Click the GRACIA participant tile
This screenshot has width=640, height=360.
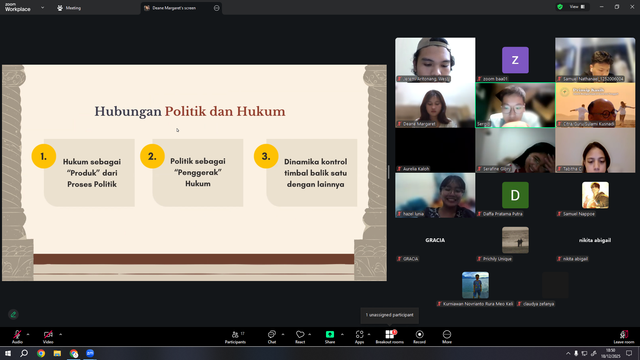(x=435, y=240)
